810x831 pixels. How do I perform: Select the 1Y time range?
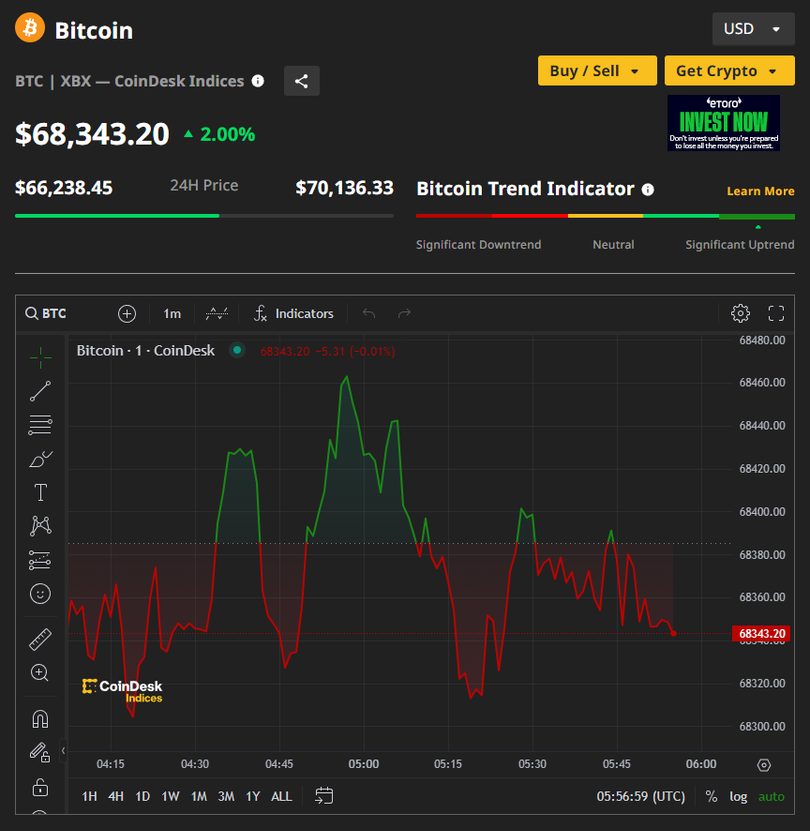tap(253, 796)
